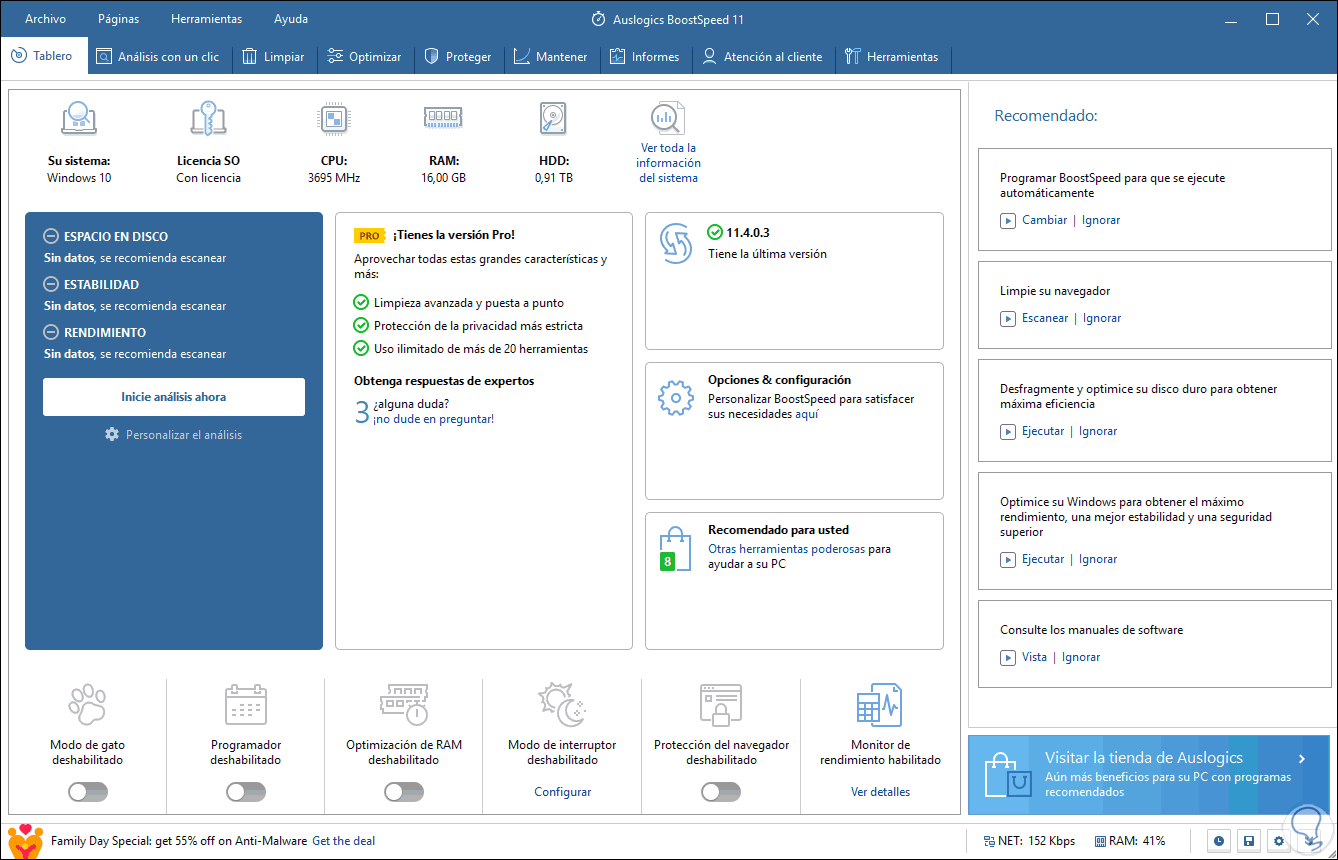Open Personalizar el análisis
This screenshot has height=860, width=1338.
tap(174, 435)
